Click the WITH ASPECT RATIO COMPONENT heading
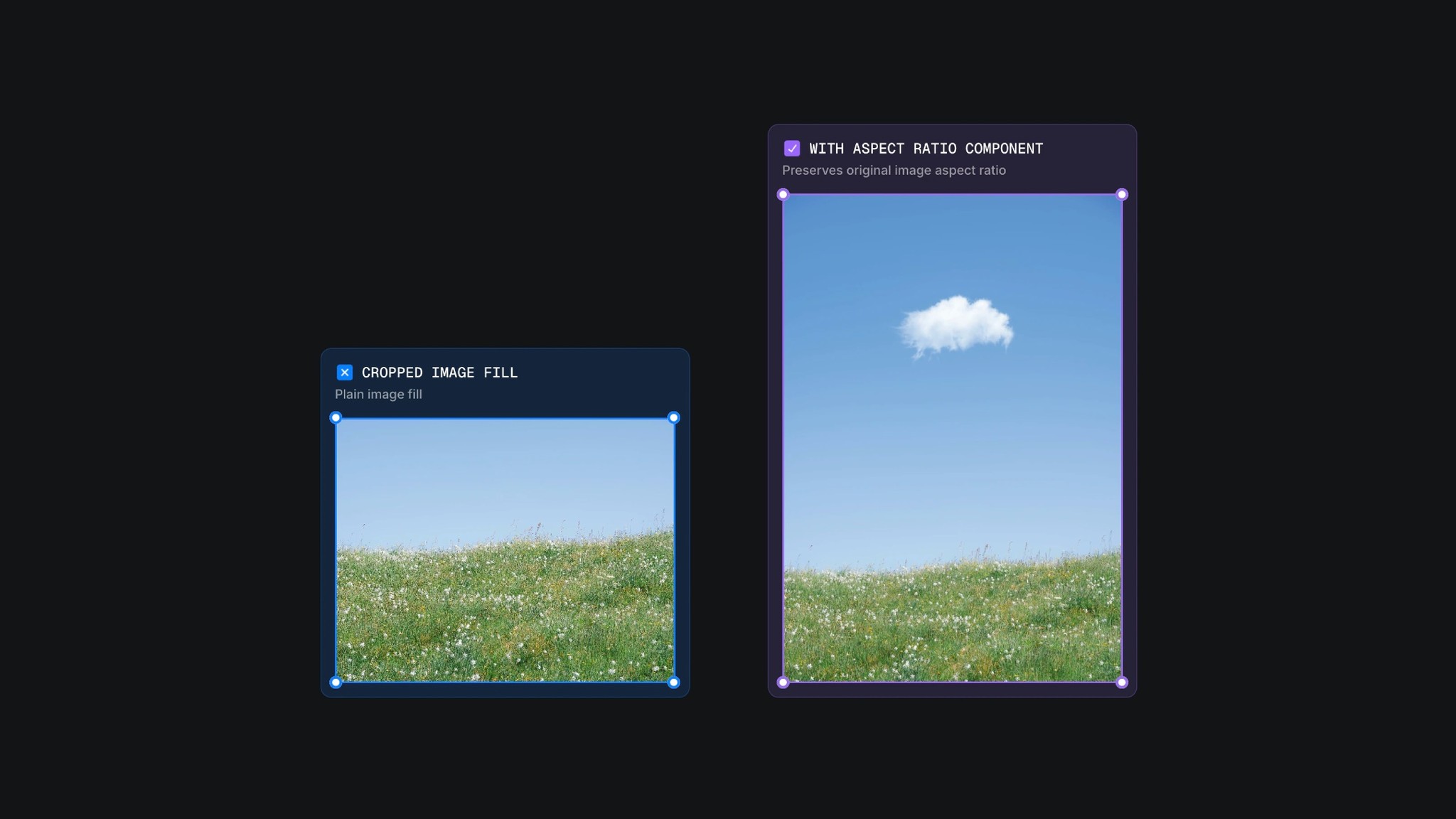 click(926, 148)
